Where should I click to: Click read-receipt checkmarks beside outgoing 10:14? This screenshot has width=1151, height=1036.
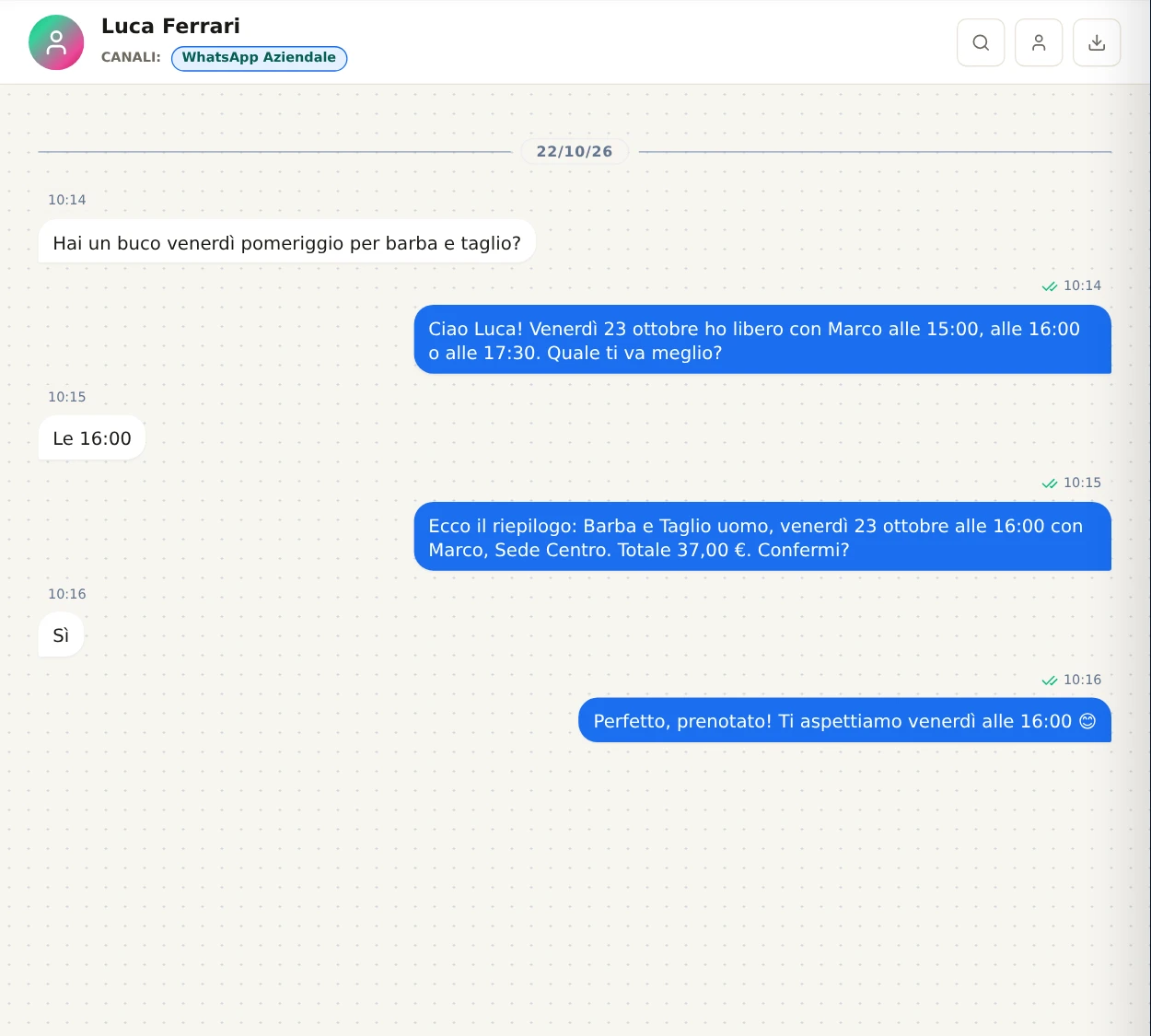(x=1050, y=286)
